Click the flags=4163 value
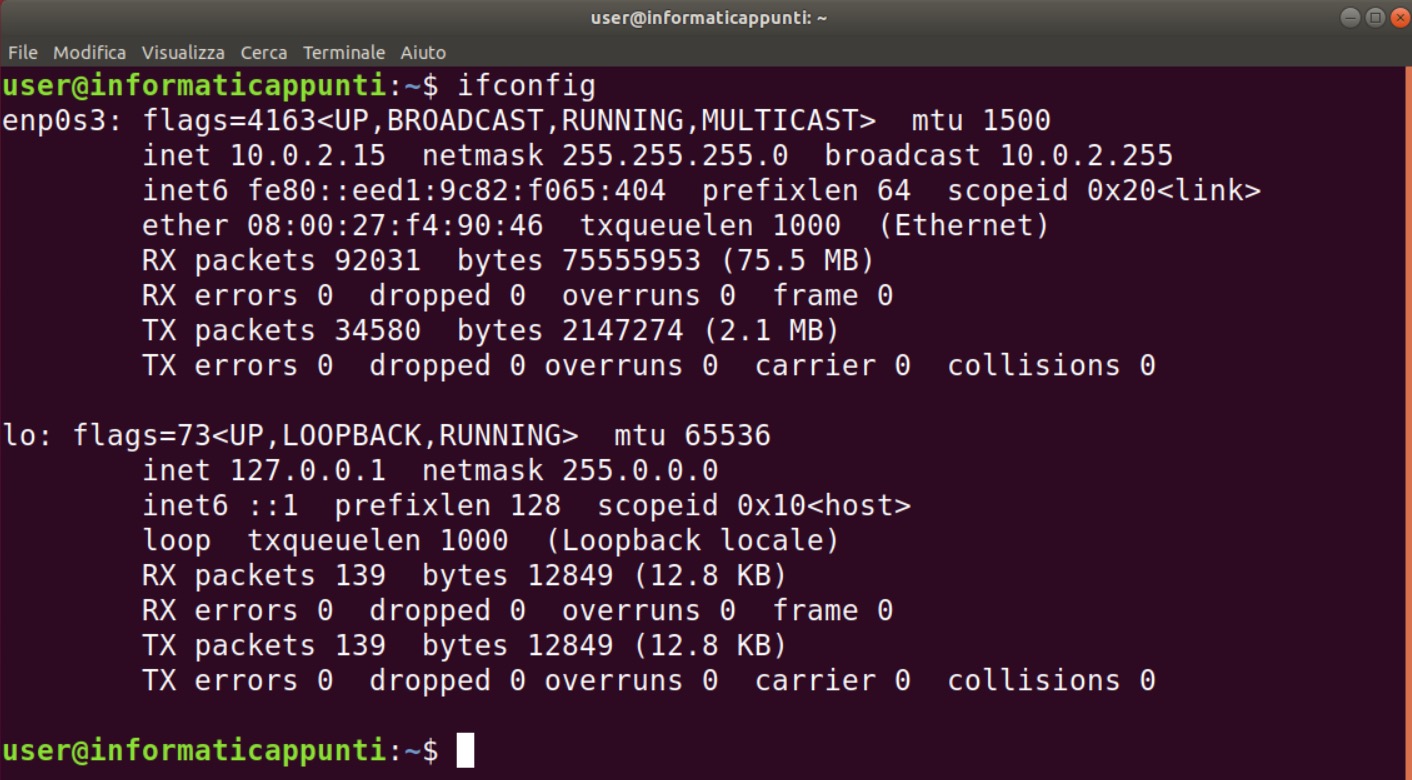The image size is (1412, 780). 229,121
